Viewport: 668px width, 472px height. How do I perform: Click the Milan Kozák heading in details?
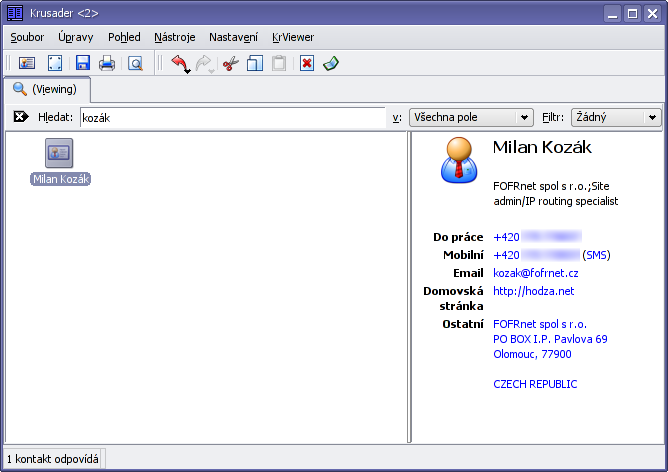click(542, 147)
